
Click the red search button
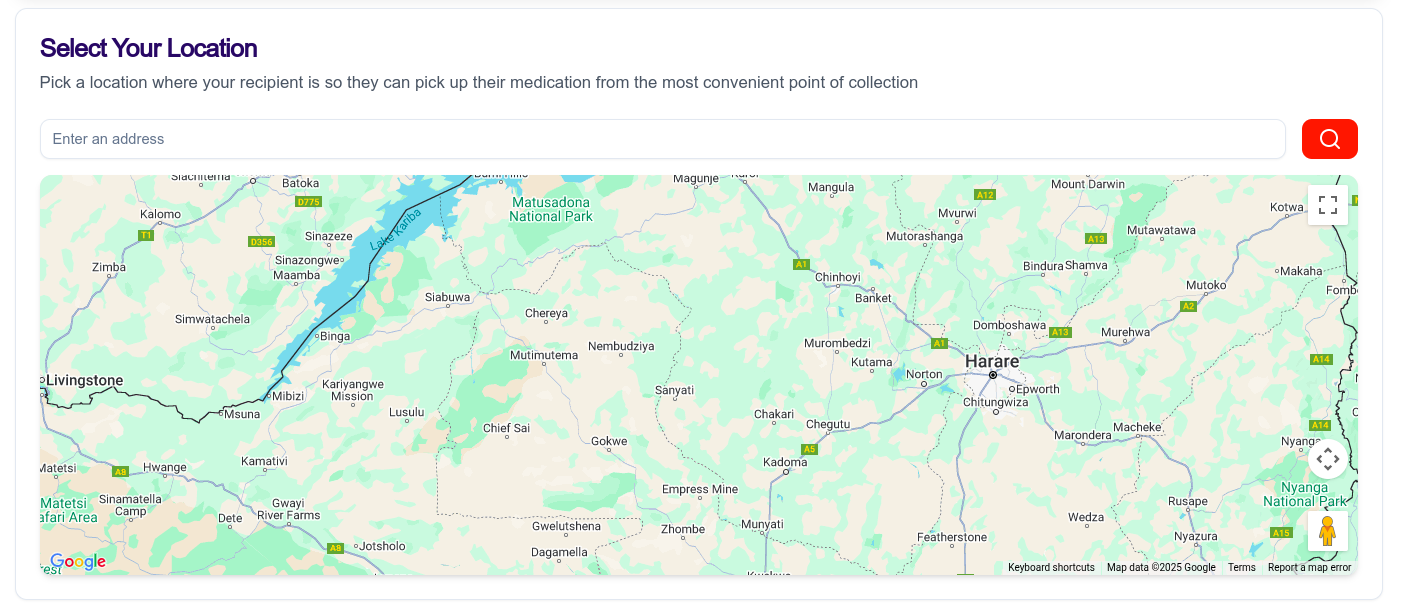pyautogui.click(x=1329, y=139)
